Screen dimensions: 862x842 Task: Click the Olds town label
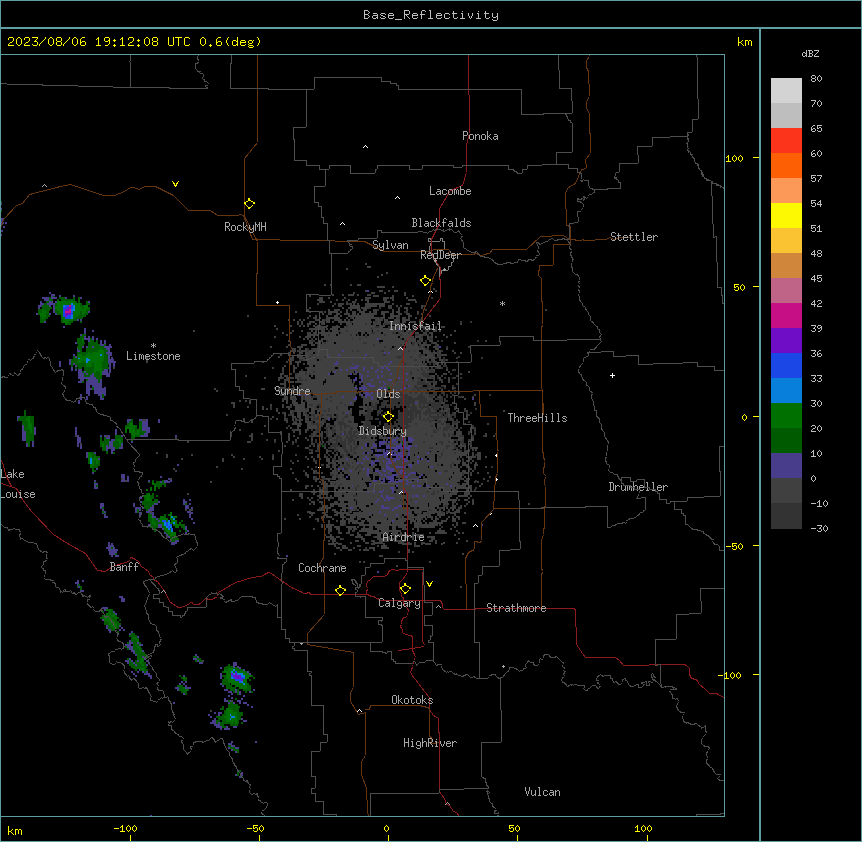388,394
